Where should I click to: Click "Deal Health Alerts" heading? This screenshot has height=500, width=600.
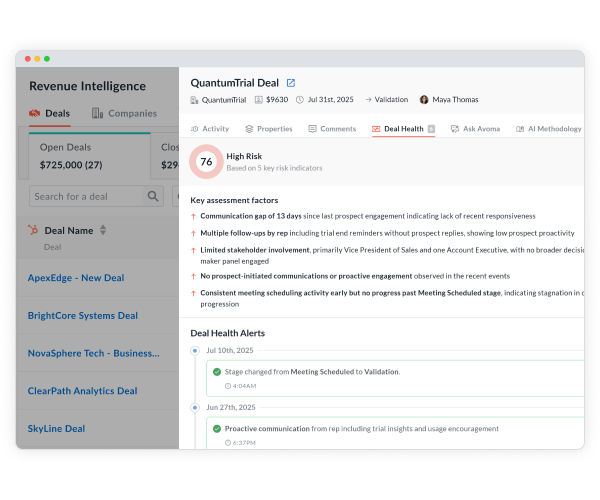pos(228,333)
